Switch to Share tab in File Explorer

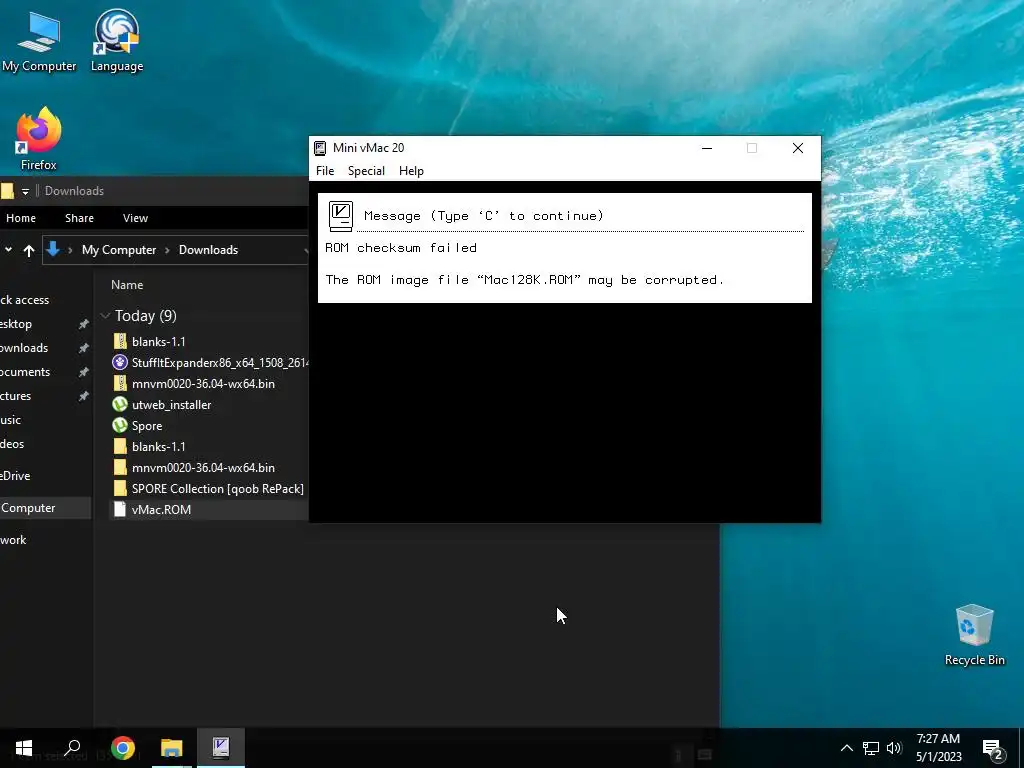pyautogui.click(x=79, y=218)
